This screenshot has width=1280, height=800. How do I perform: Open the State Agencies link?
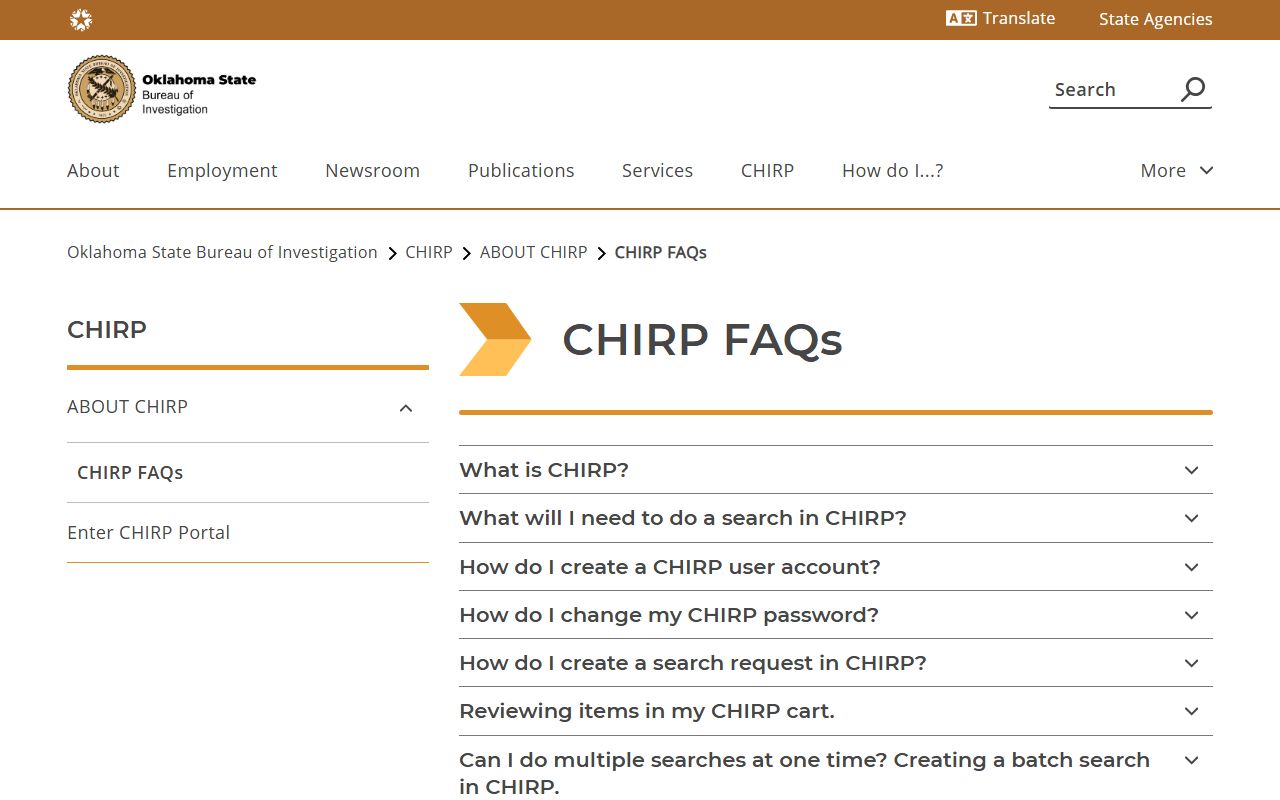coord(1155,19)
